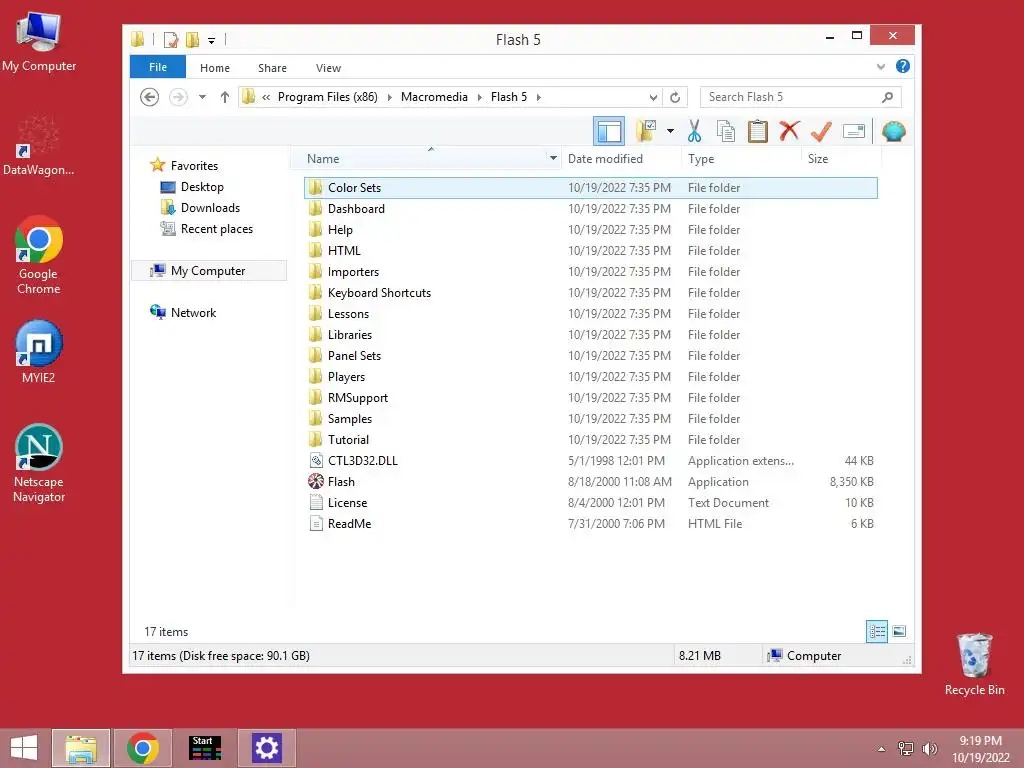Open the View ribbon tab
Image resolution: width=1024 pixels, height=768 pixels.
(328, 68)
